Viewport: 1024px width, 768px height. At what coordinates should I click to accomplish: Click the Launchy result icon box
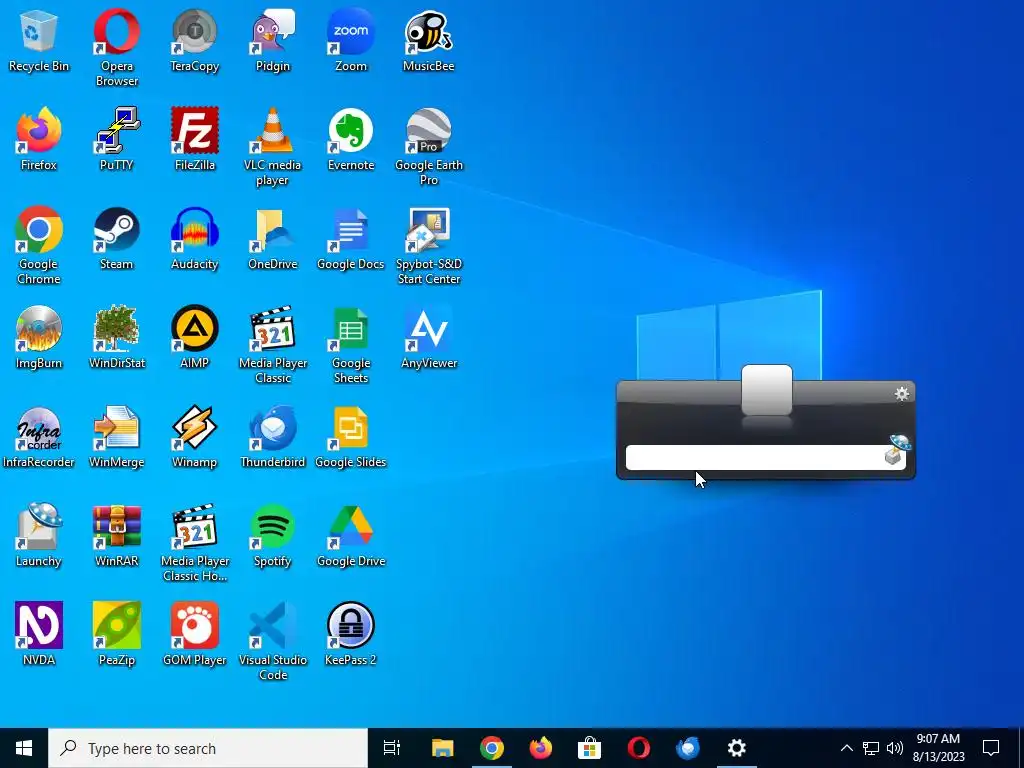tap(767, 390)
